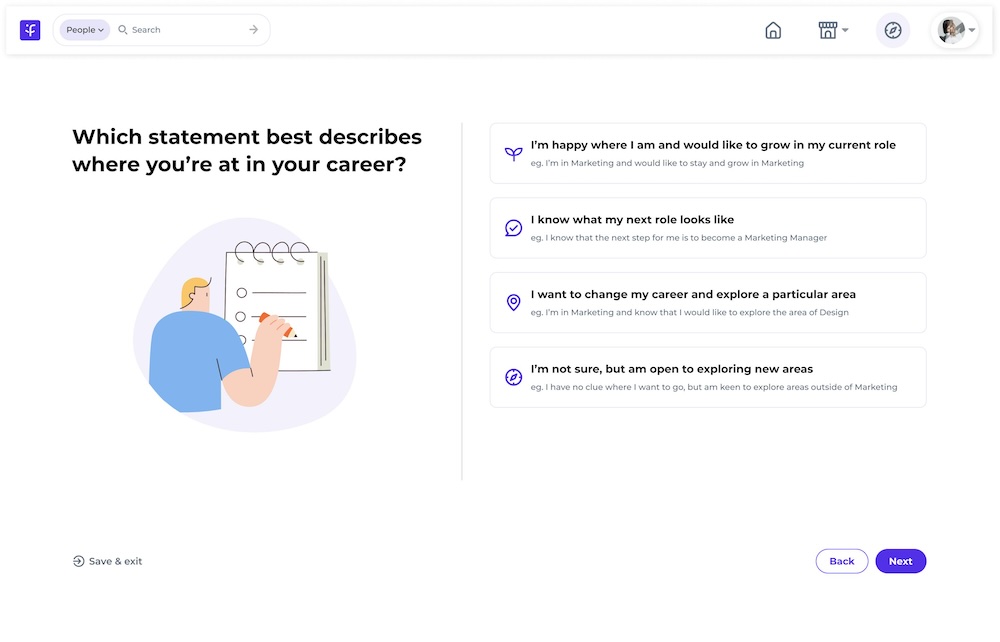Click the chat-bubble icon on the next-role option
The image size is (1000, 642).
coord(513,227)
